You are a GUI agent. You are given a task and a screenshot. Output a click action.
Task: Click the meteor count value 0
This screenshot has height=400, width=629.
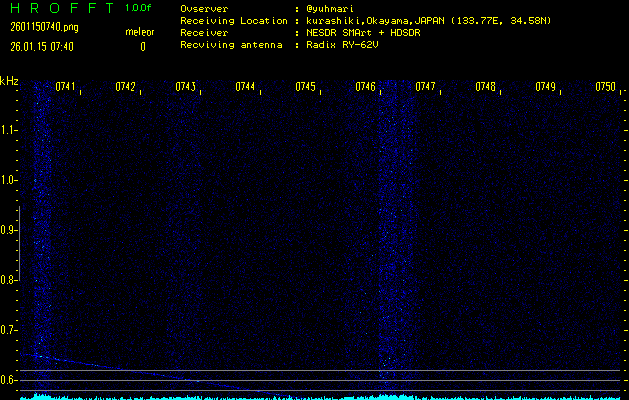(143, 47)
